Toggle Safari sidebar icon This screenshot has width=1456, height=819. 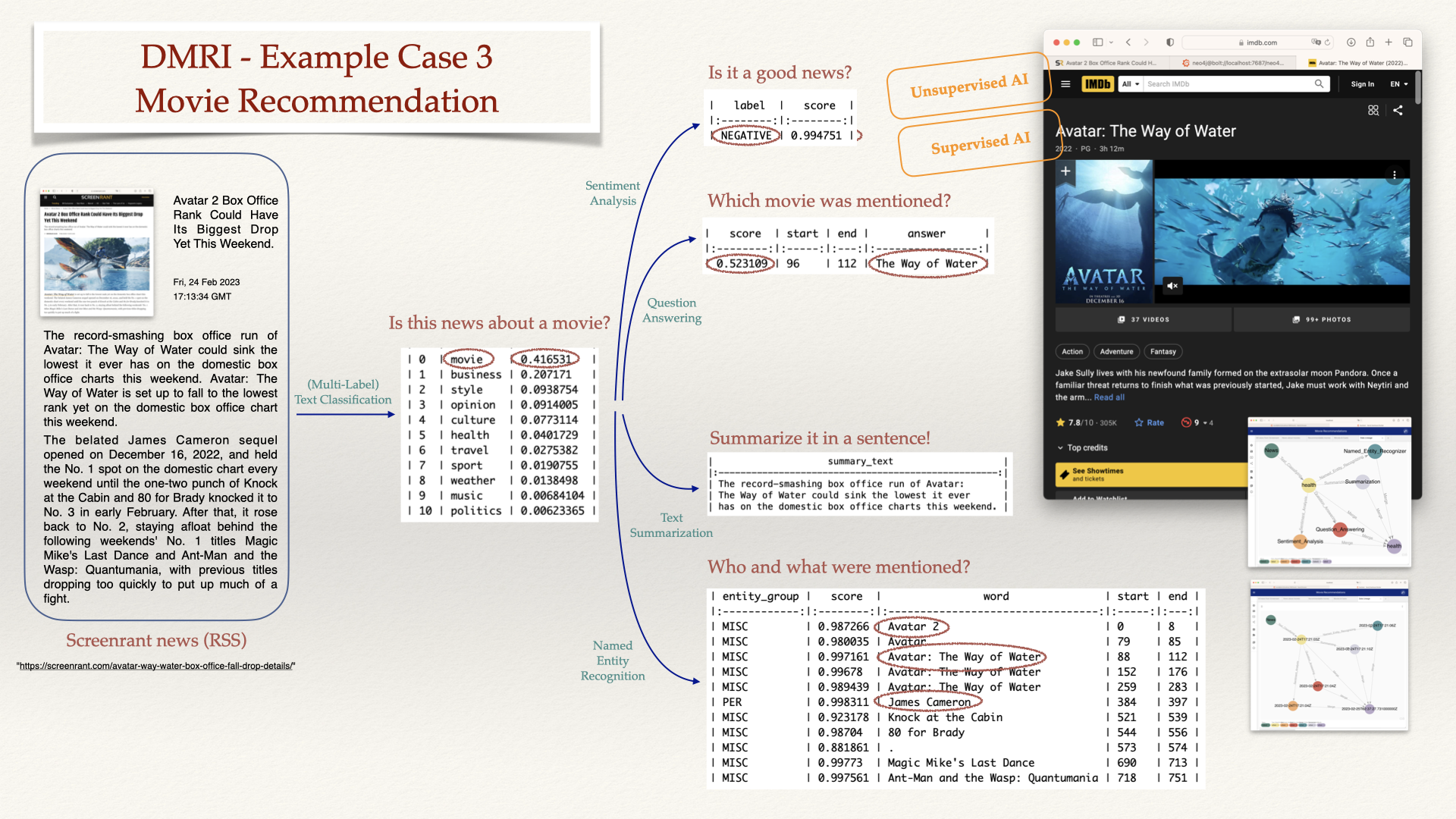coord(1097,42)
